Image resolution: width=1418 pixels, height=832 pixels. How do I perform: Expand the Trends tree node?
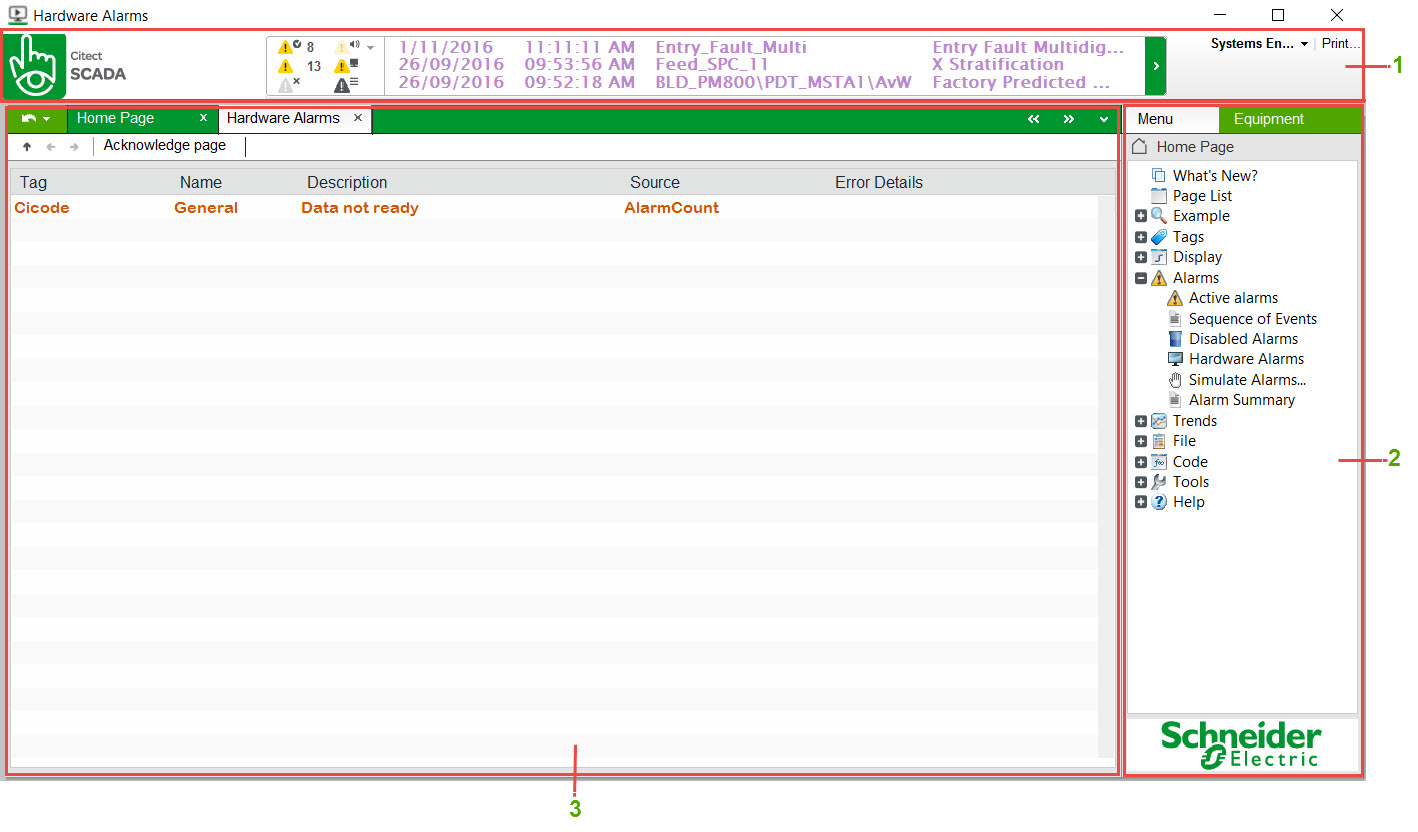[1141, 422]
